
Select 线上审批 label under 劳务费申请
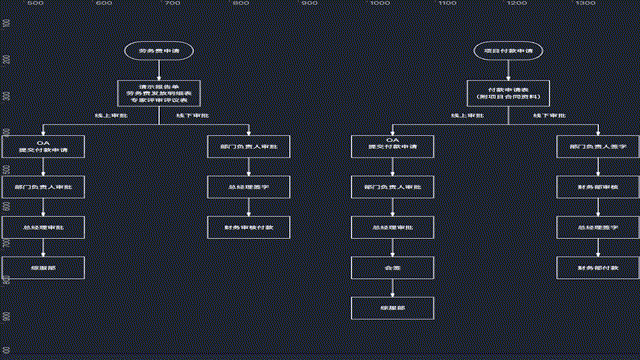tap(111, 116)
